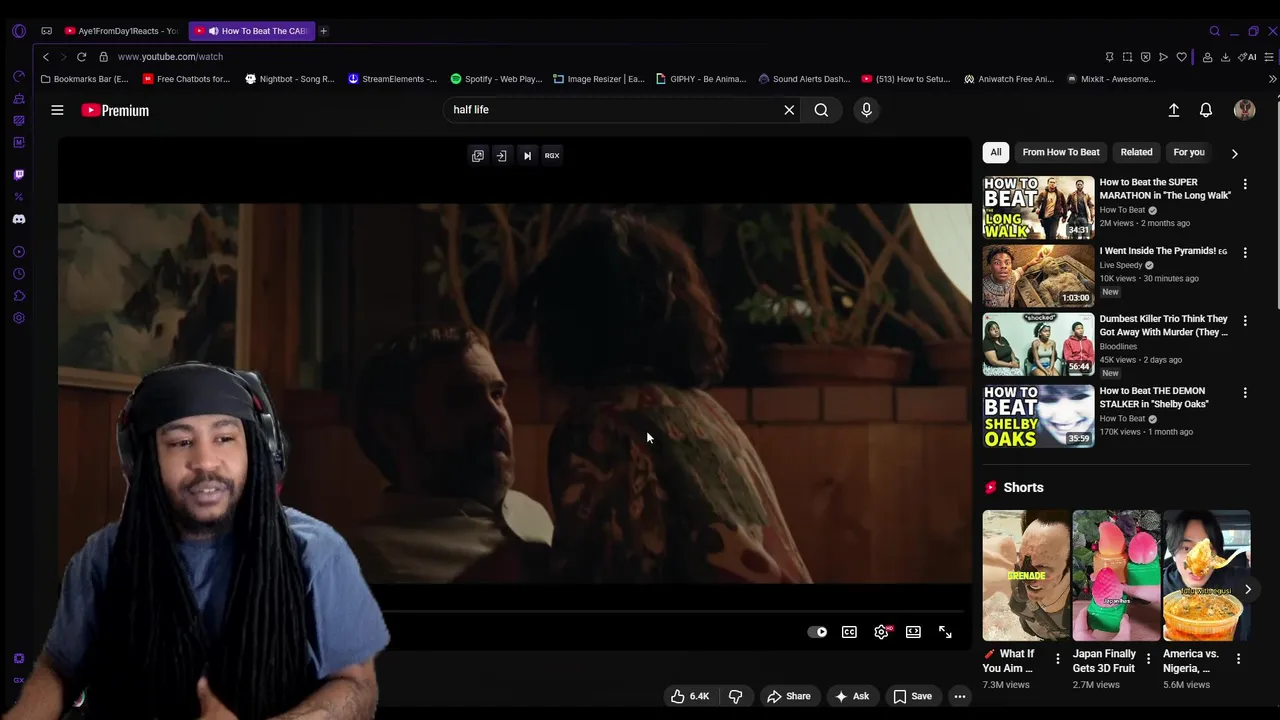Go back in browser history
This screenshot has width=1280, height=720.
(x=45, y=57)
